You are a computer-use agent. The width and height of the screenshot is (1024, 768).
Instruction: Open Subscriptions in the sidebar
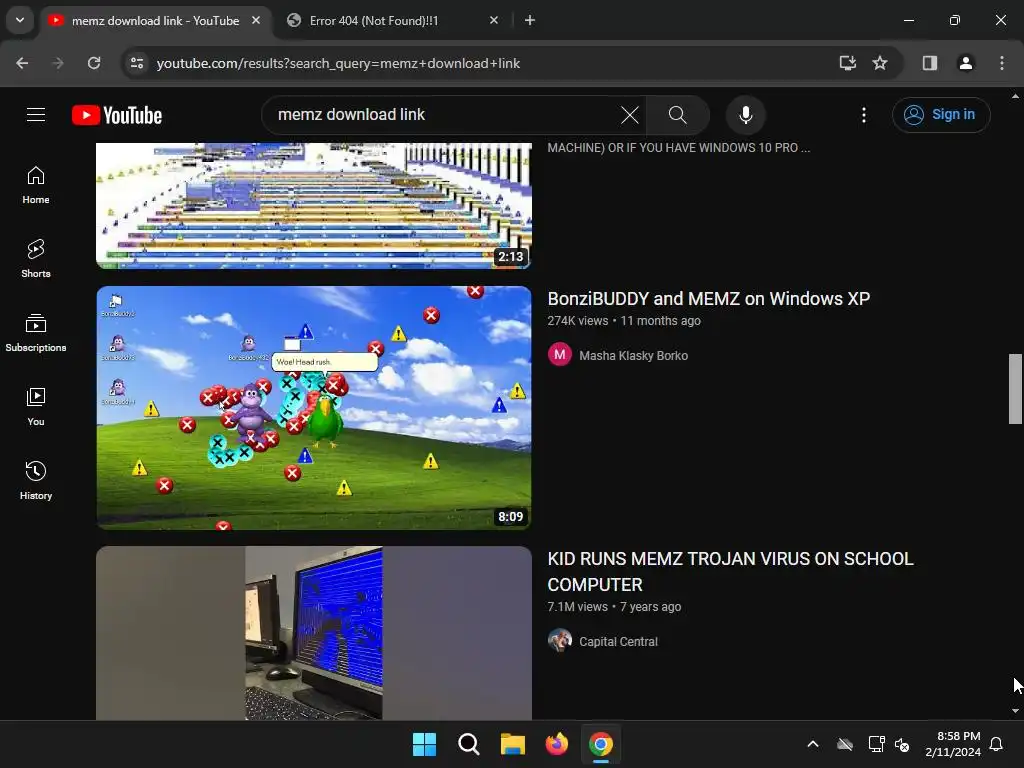[36, 333]
